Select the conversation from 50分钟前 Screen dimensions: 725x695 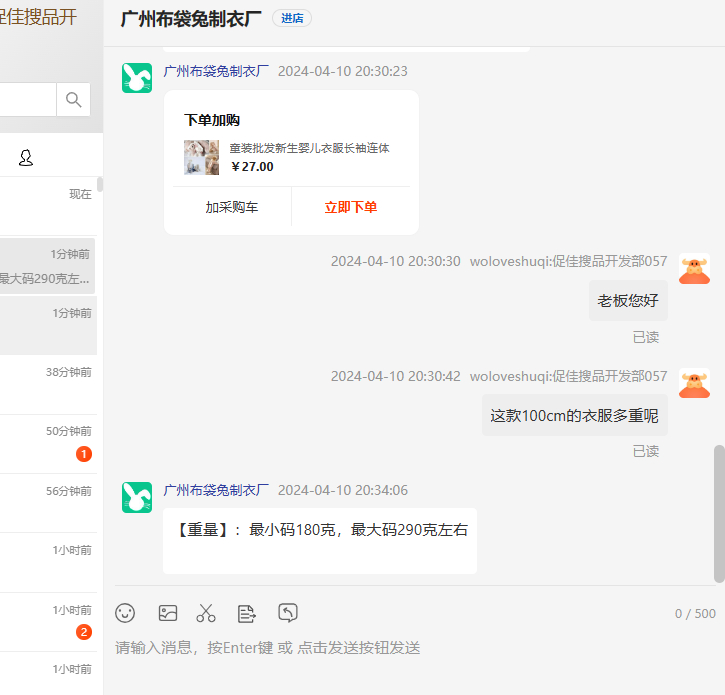[x=48, y=444]
